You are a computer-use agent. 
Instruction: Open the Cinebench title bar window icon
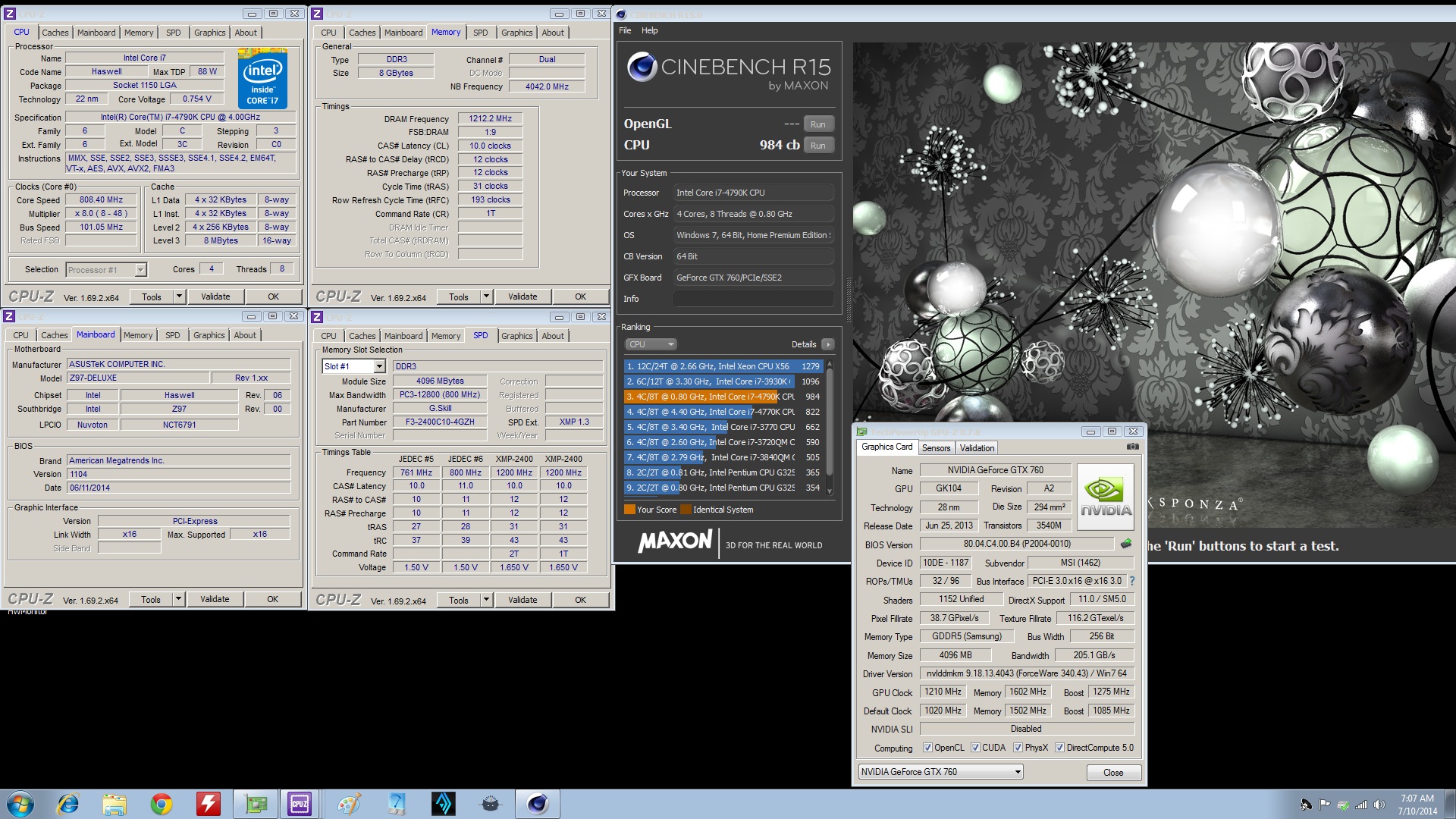click(621, 14)
